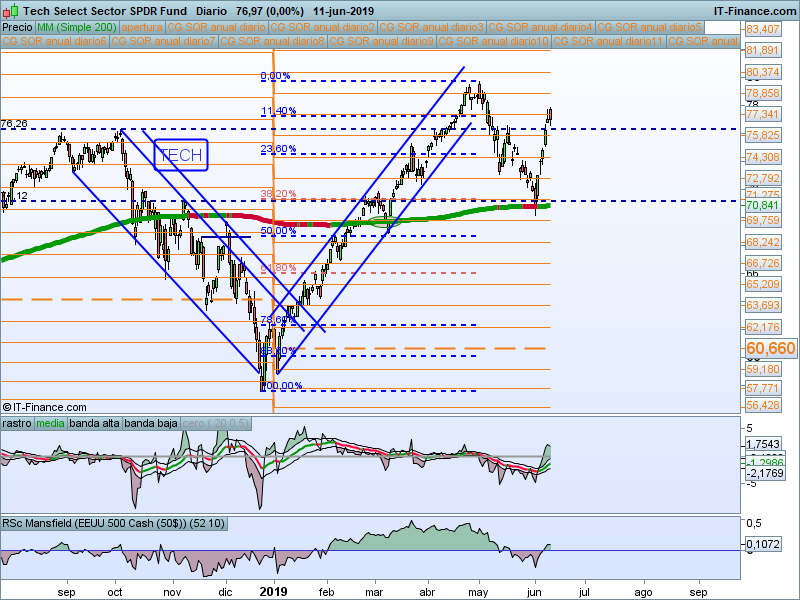
Task: Click the 72,792 price level label
Action: tap(763, 178)
